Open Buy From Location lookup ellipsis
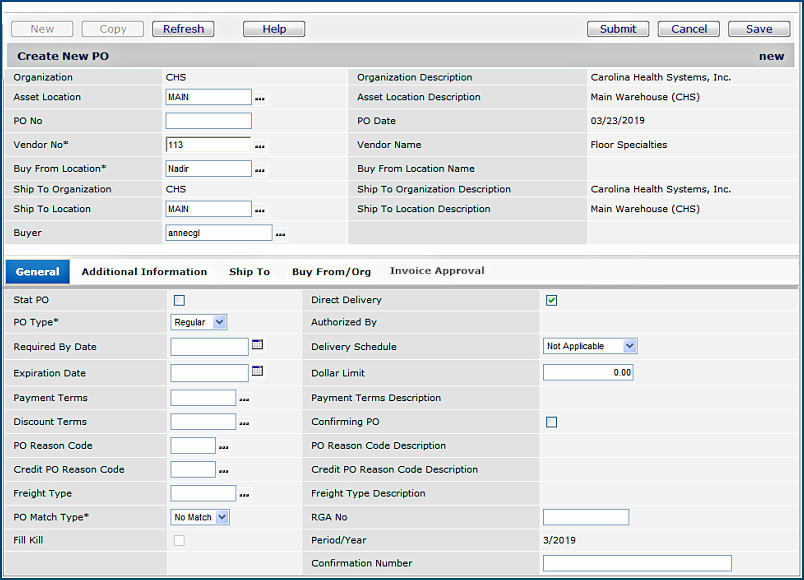 point(260,170)
